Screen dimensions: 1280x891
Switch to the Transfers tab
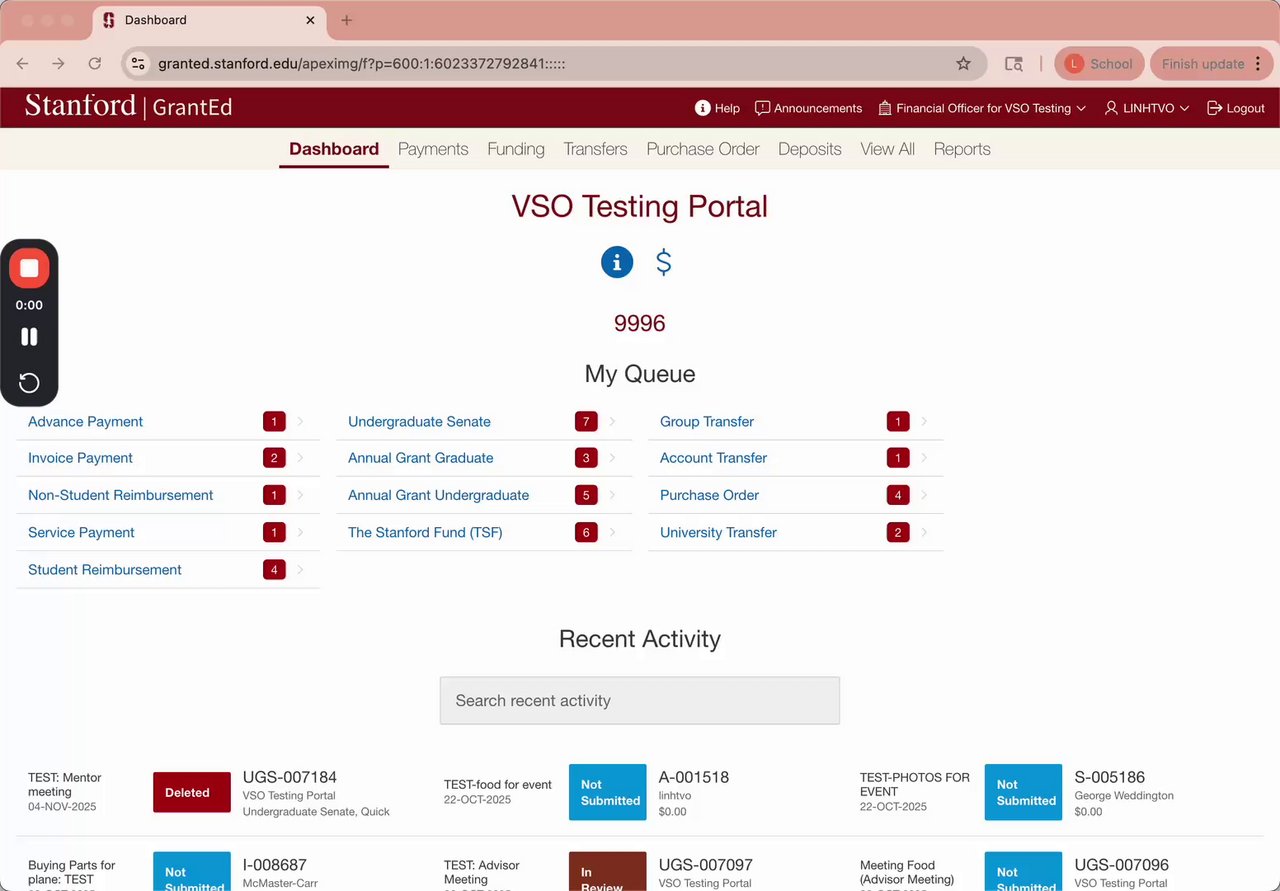[595, 149]
